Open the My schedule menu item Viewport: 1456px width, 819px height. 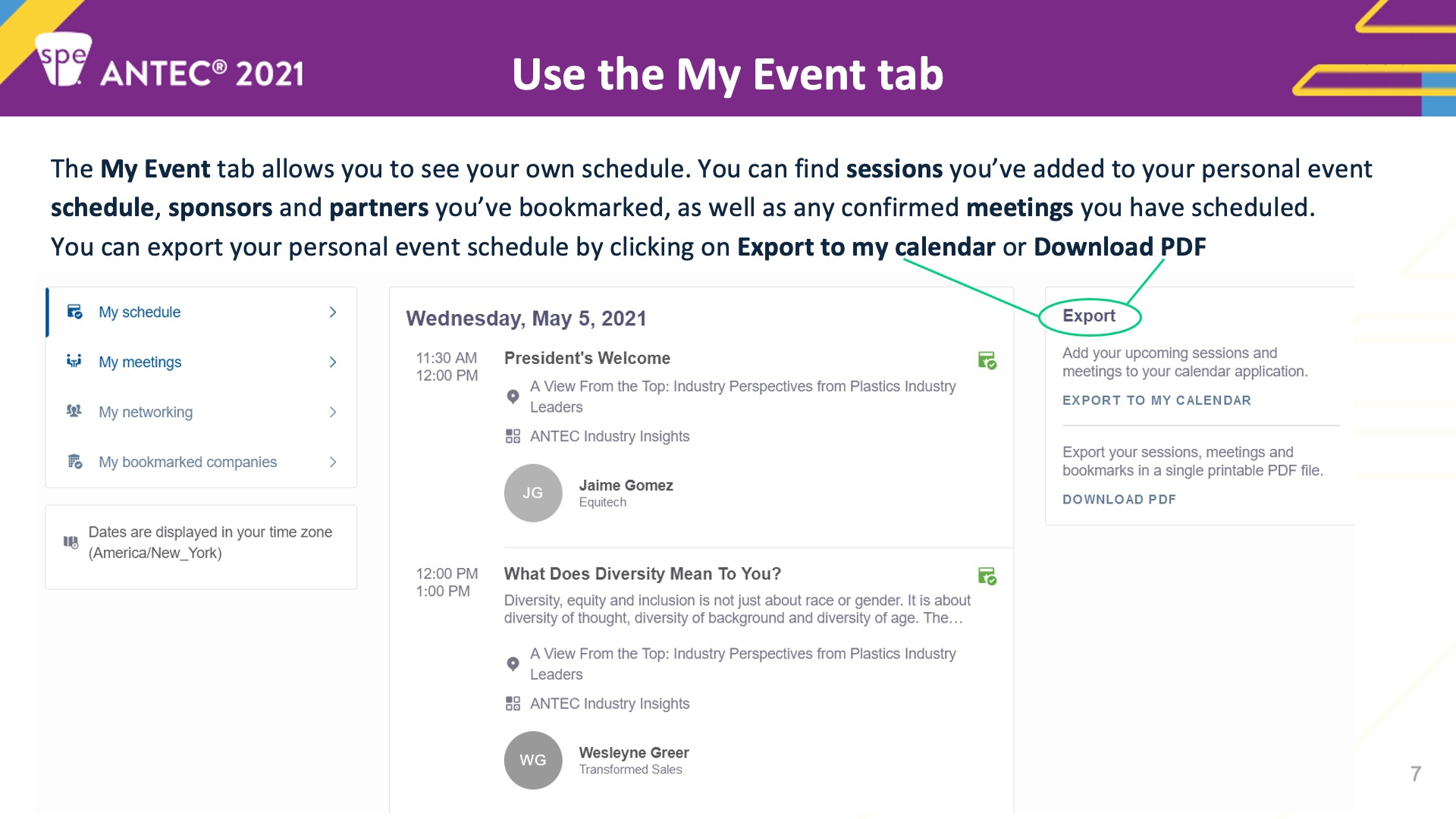coord(201,312)
